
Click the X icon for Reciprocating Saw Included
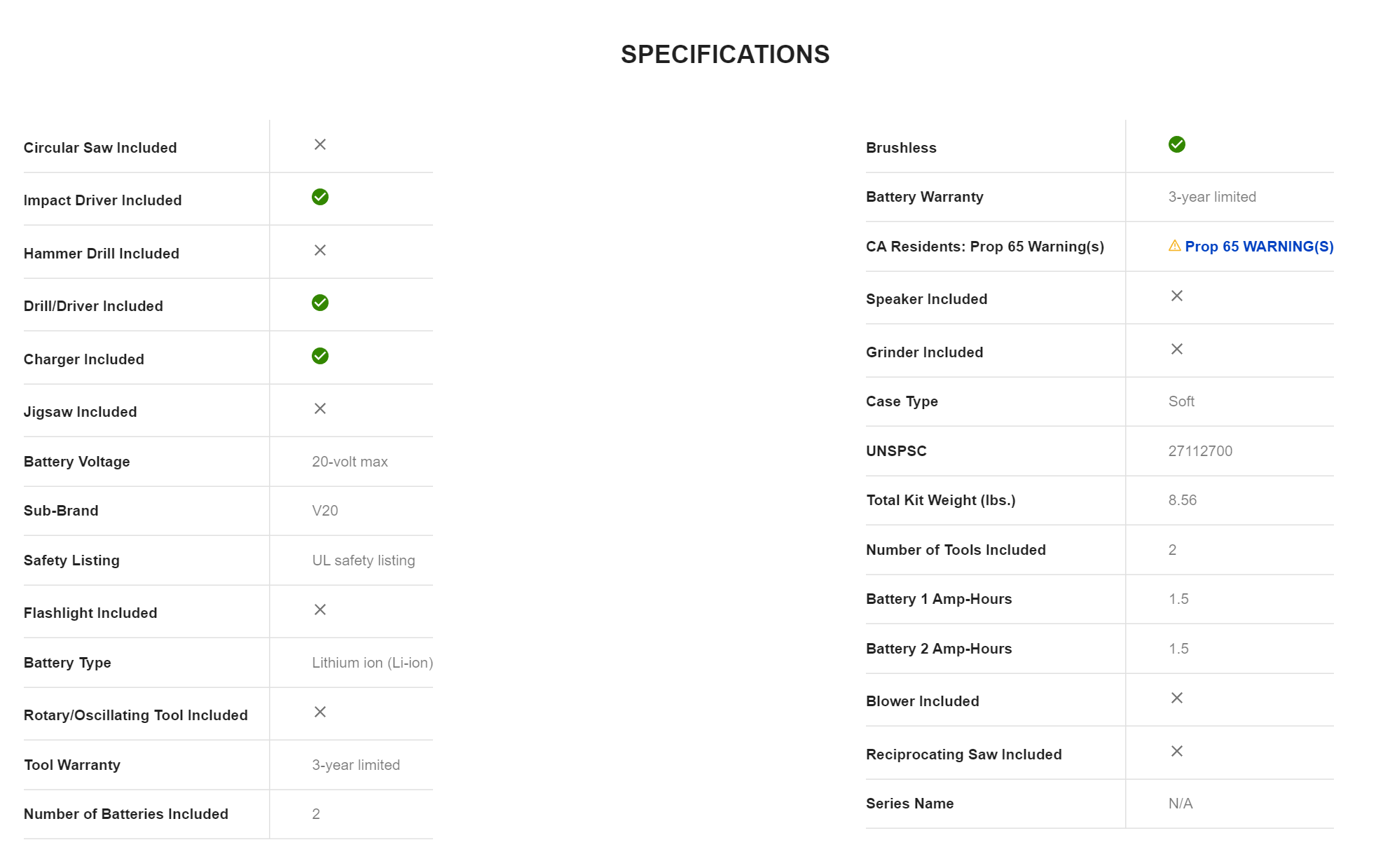point(1177,751)
